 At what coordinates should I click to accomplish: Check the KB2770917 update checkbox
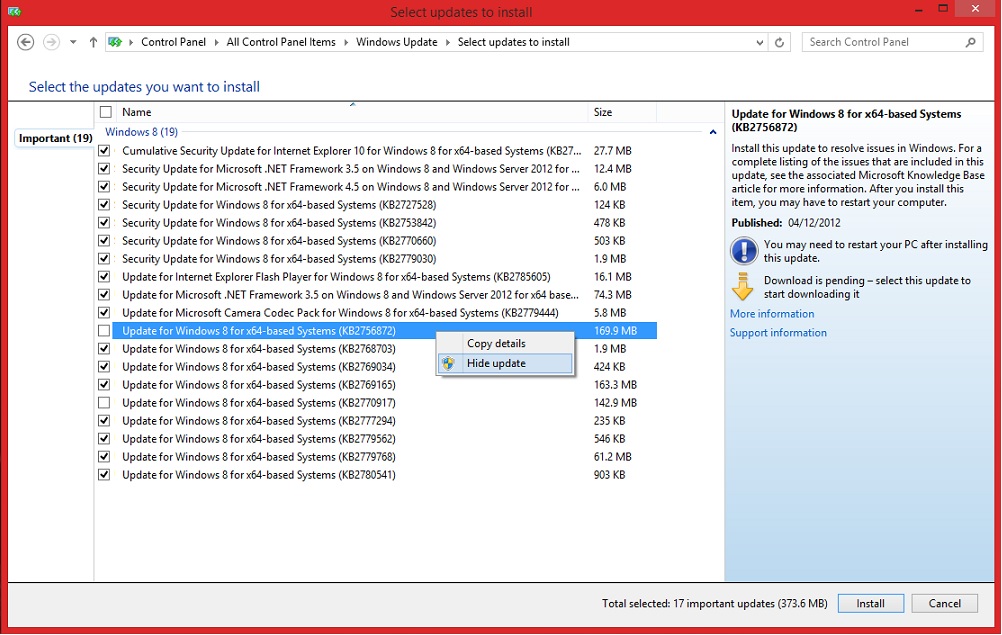(x=104, y=403)
